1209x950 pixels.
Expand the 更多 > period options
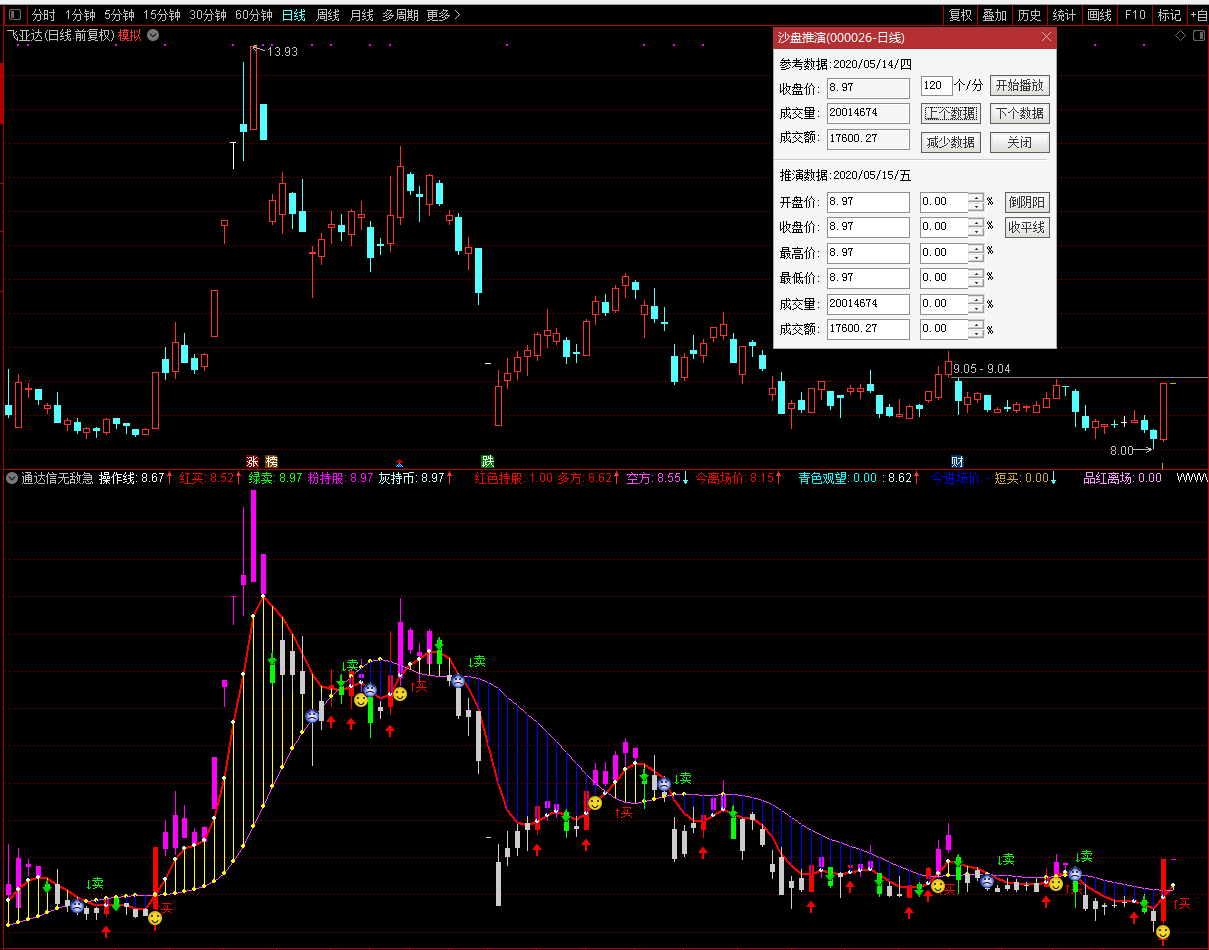444,15
